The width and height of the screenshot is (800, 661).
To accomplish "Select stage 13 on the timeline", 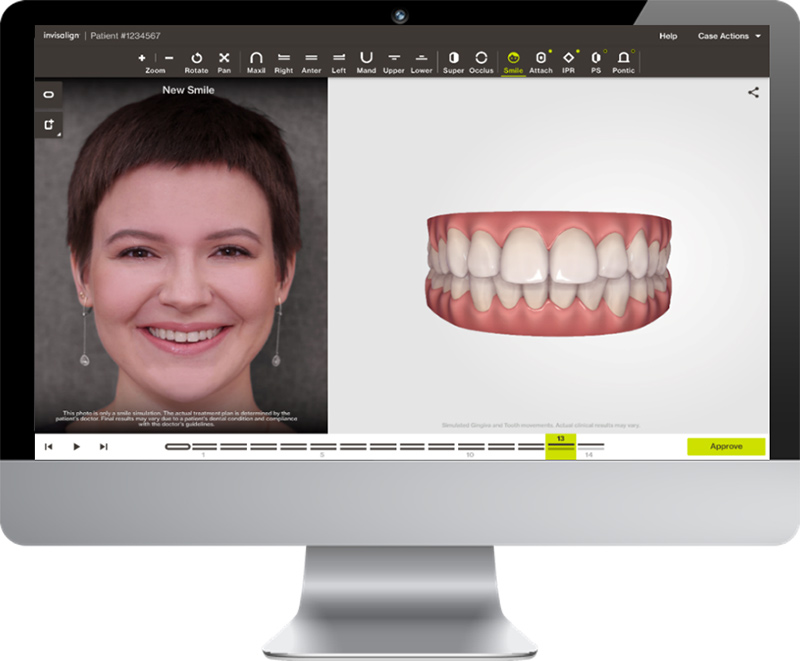I will click(x=560, y=446).
